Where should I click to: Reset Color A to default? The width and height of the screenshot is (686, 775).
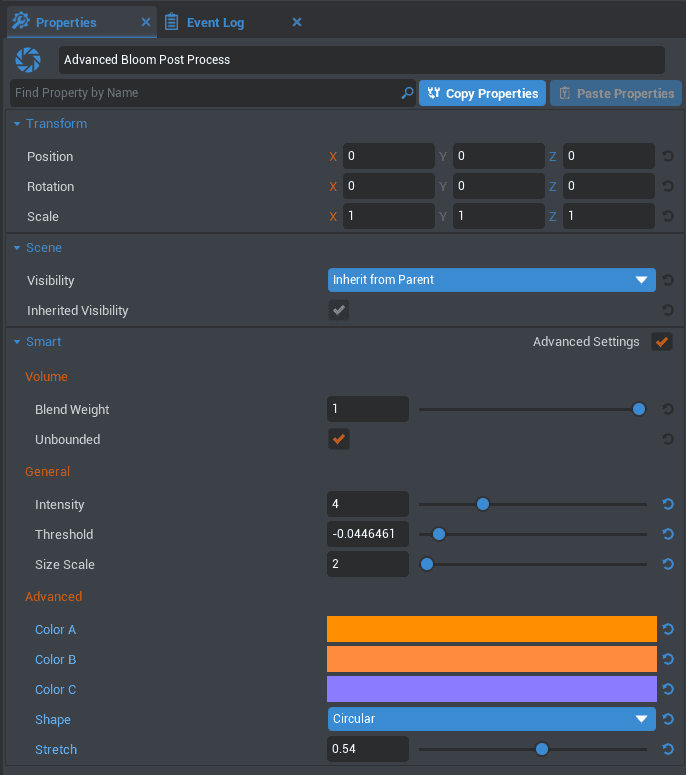pos(668,630)
